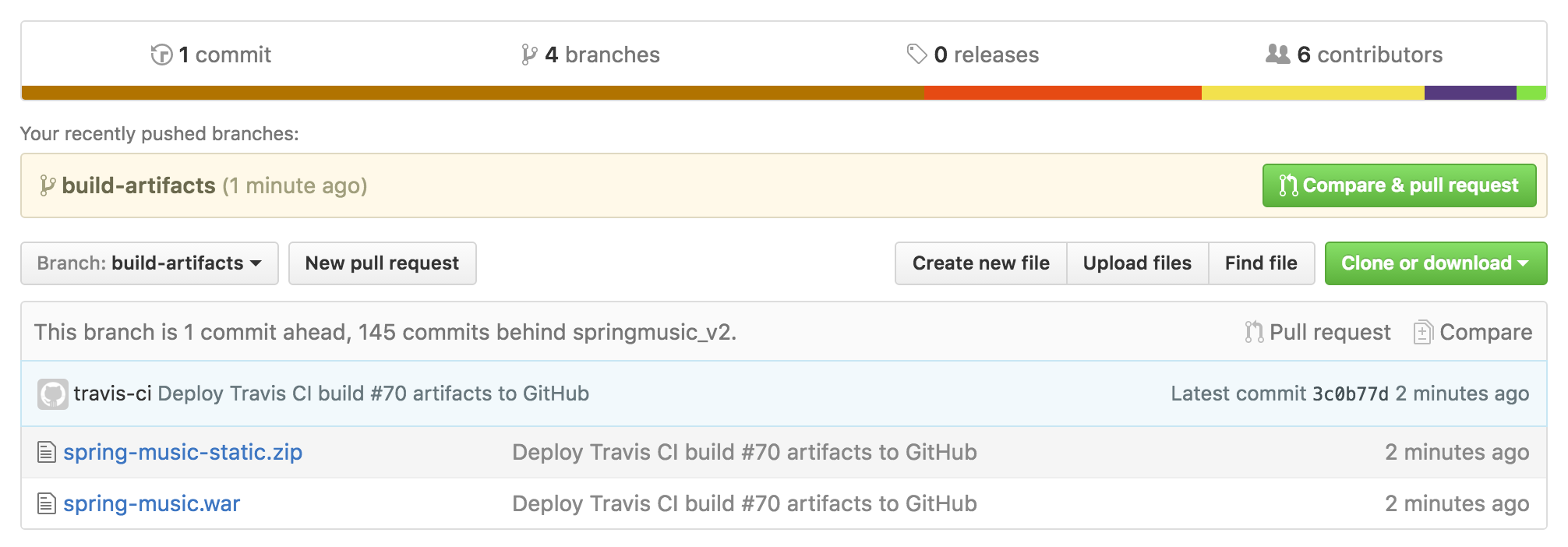Click the yellow segment of language bar
Image resolution: width=1568 pixels, height=547 pixels.
1312,93
